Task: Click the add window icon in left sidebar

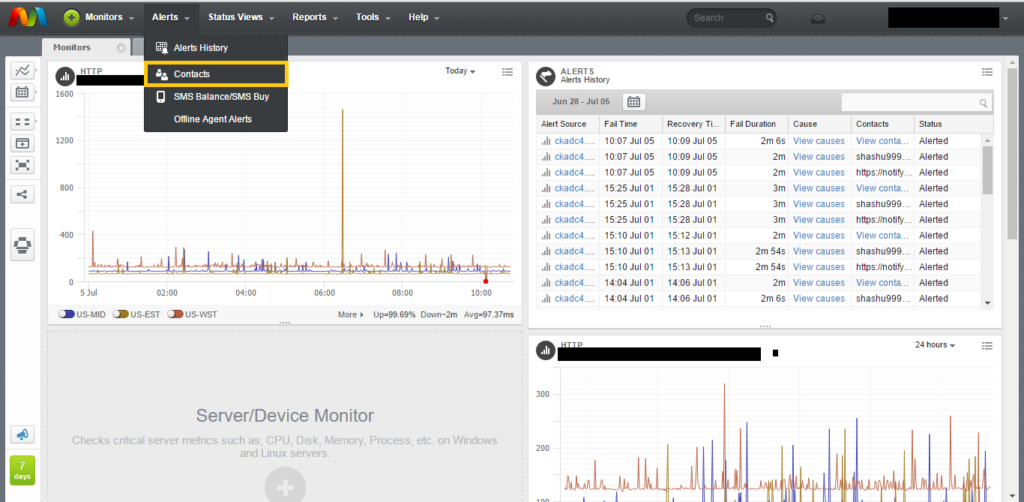Action: click(22, 144)
